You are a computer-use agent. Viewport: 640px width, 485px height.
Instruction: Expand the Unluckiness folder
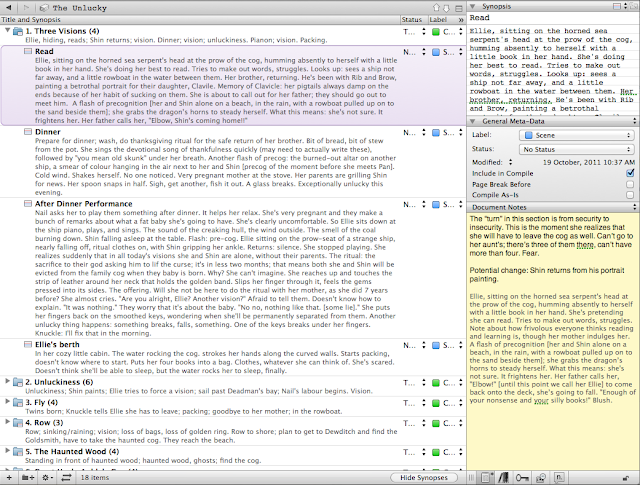point(7,381)
